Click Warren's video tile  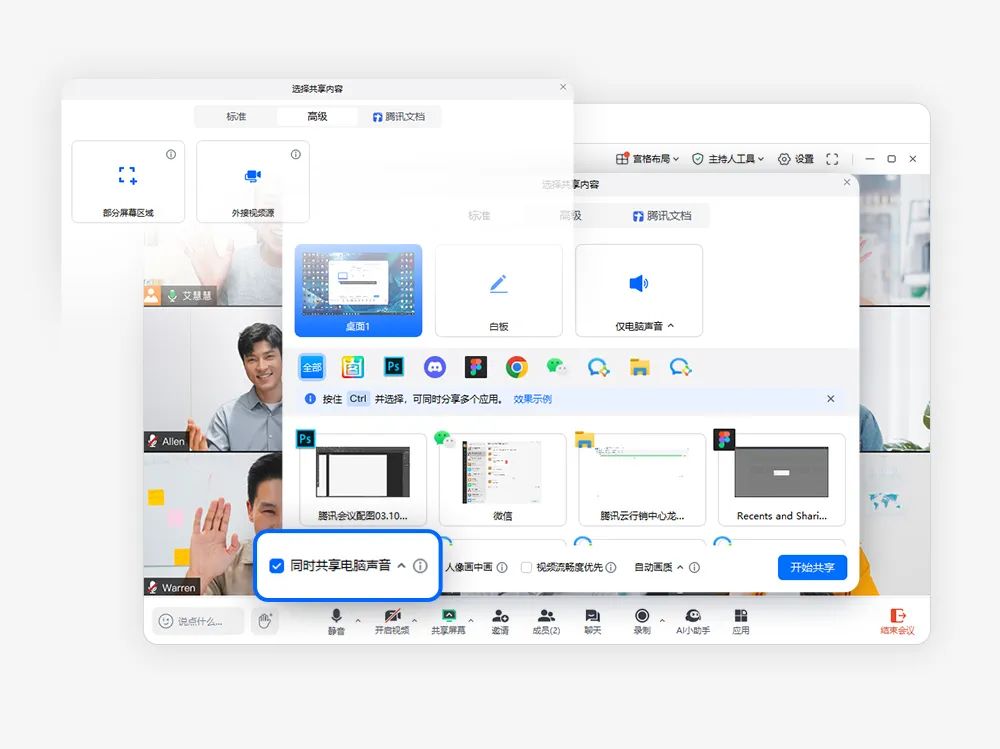[213, 524]
